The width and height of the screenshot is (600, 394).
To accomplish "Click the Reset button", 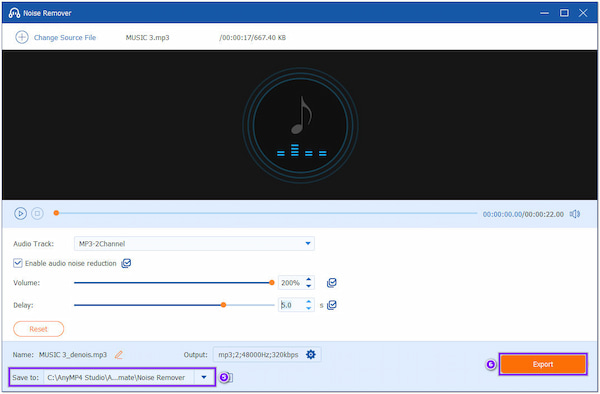I will tap(39, 329).
